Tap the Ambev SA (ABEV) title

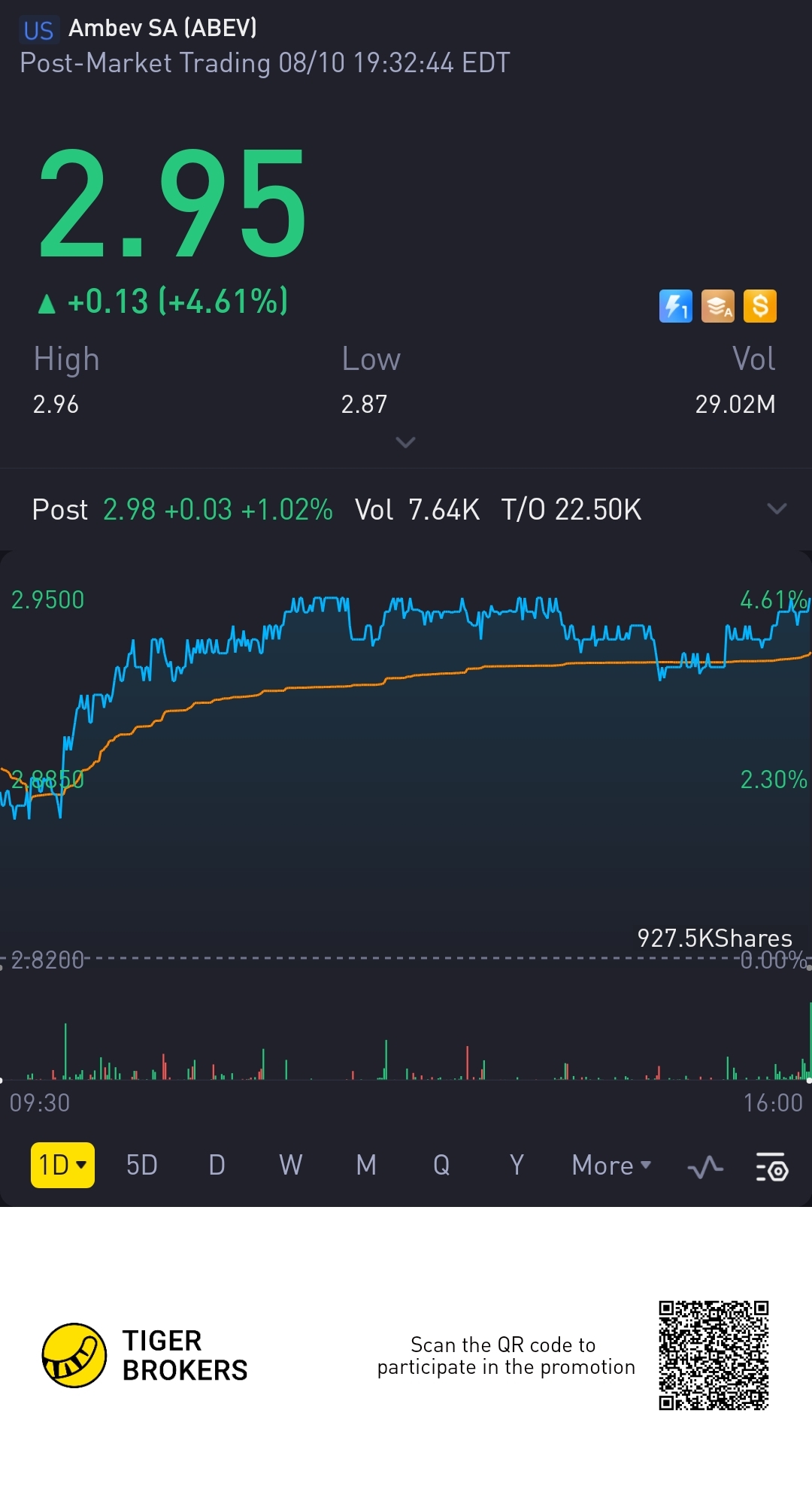pyautogui.click(x=162, y=28)
